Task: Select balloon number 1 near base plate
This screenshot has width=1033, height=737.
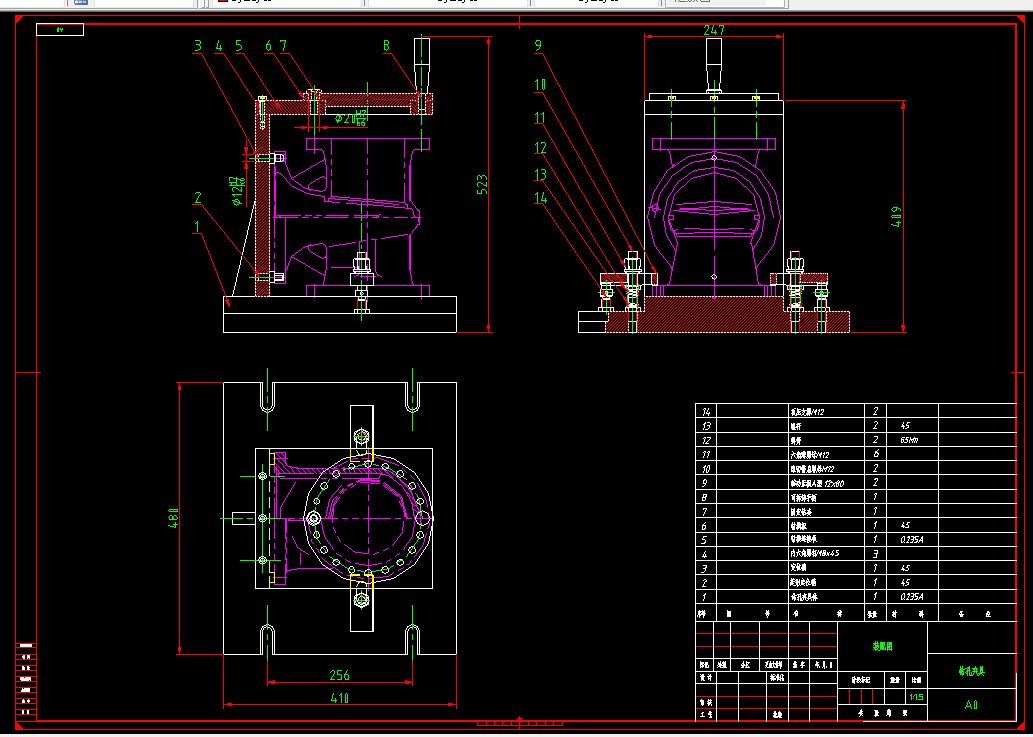Action: click(196, 227)
